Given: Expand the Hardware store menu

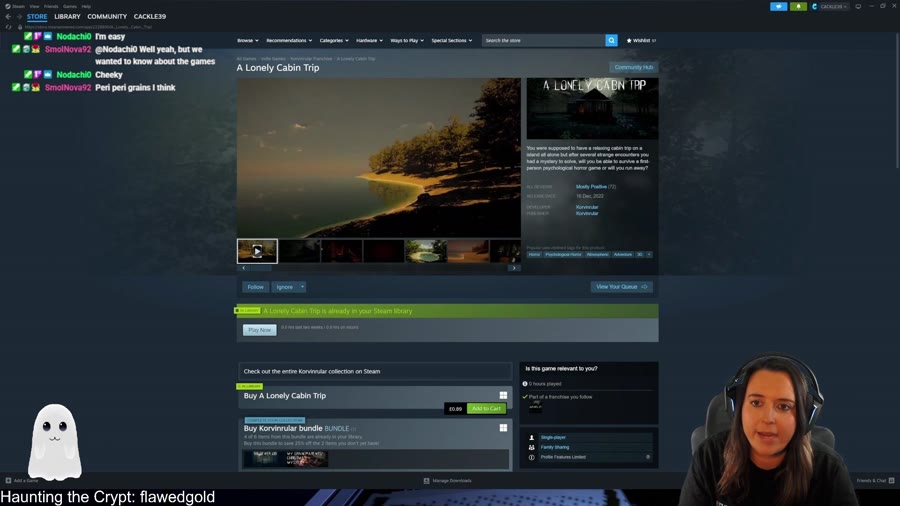Looking at the screenshot, I should [369, 41].
